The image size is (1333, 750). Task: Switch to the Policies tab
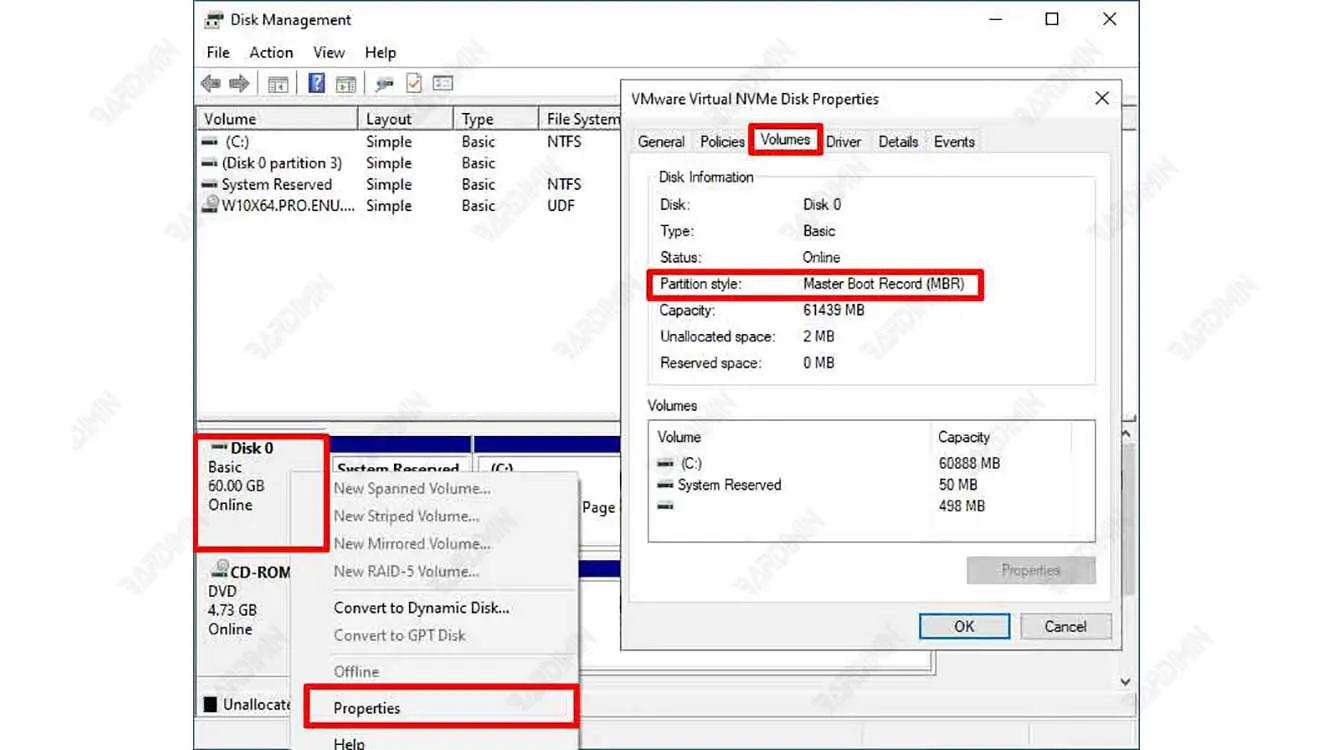[x=722, y=142]
